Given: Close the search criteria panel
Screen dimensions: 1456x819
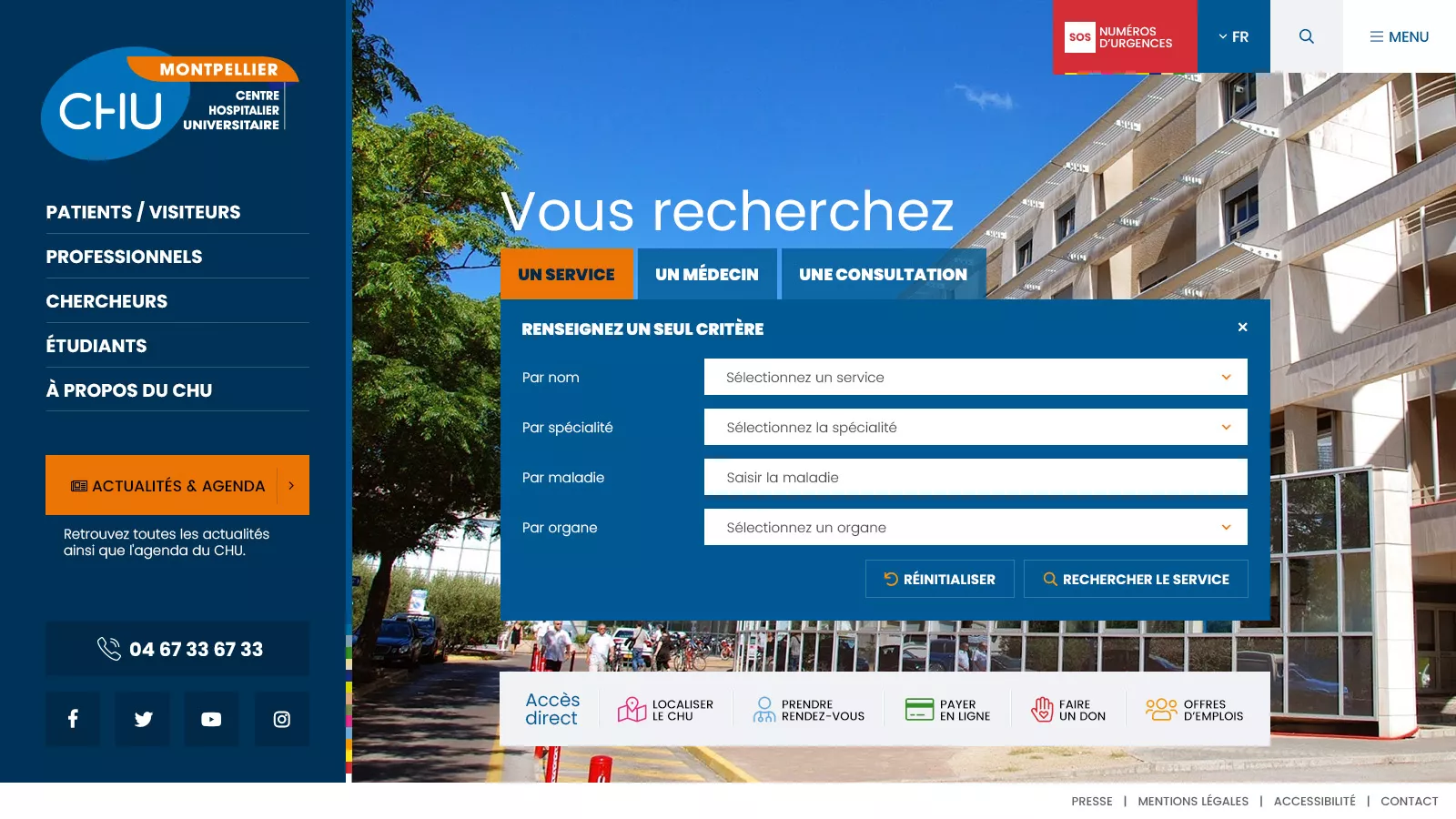Looking at the screenshot, I should pos(1242,328).
